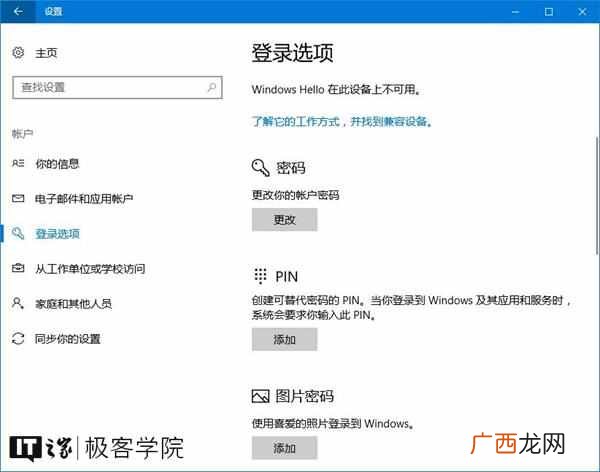Click the 图片密码 section heading text
Image resolution: width=600 pixels, height=472 pixels.
pos(305,396)
